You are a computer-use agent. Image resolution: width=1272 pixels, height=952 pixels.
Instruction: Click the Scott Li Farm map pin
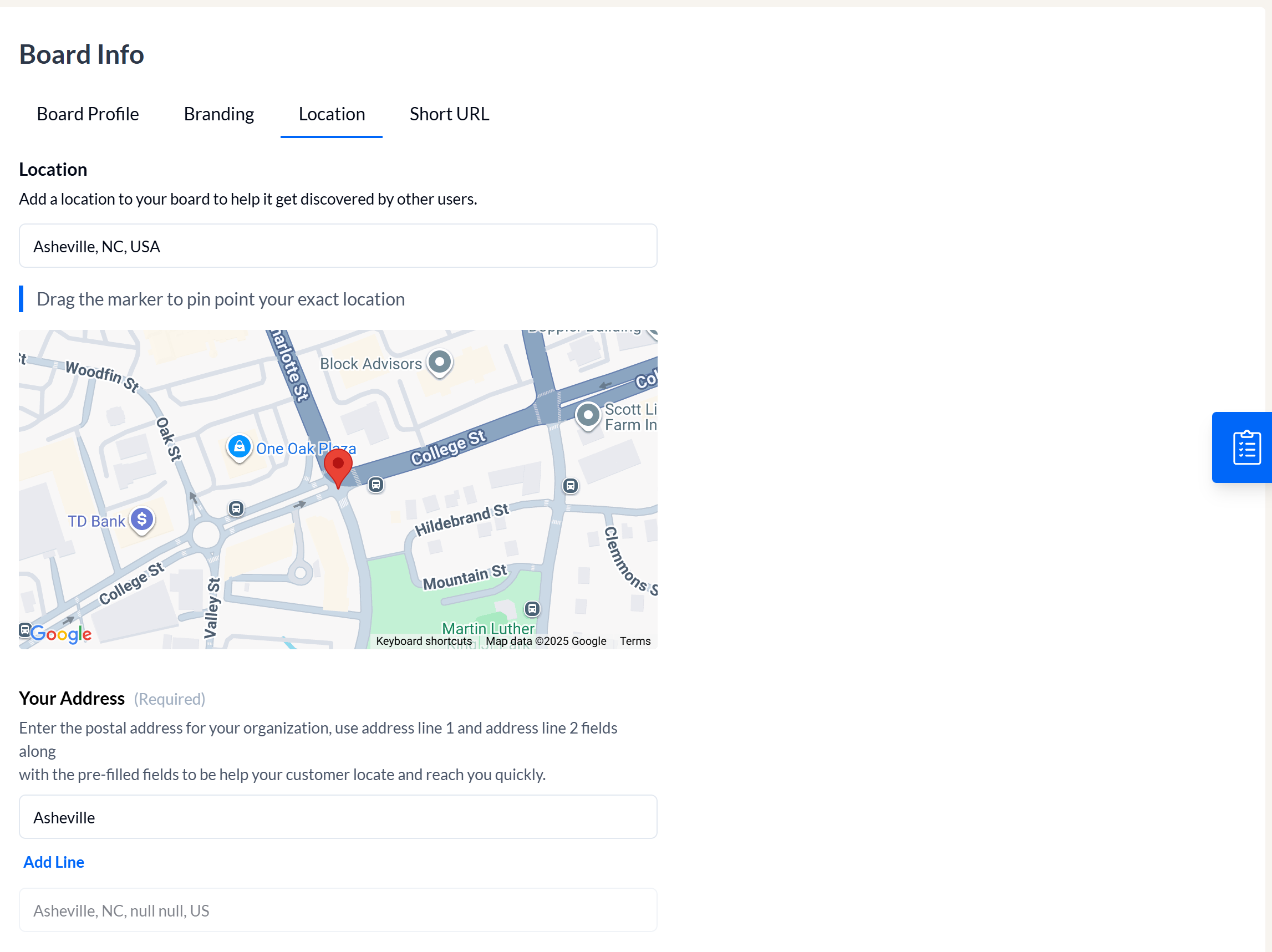coord(588,415)
